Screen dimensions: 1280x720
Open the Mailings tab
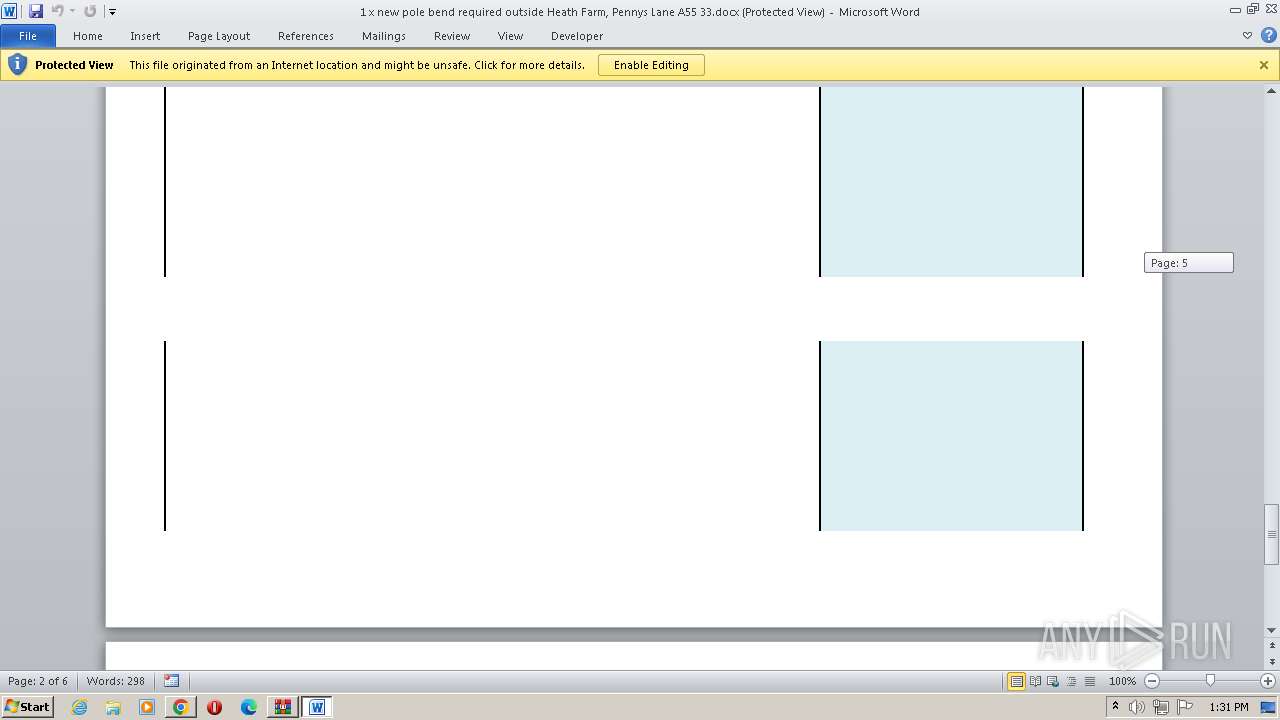[x=384, y=36]
